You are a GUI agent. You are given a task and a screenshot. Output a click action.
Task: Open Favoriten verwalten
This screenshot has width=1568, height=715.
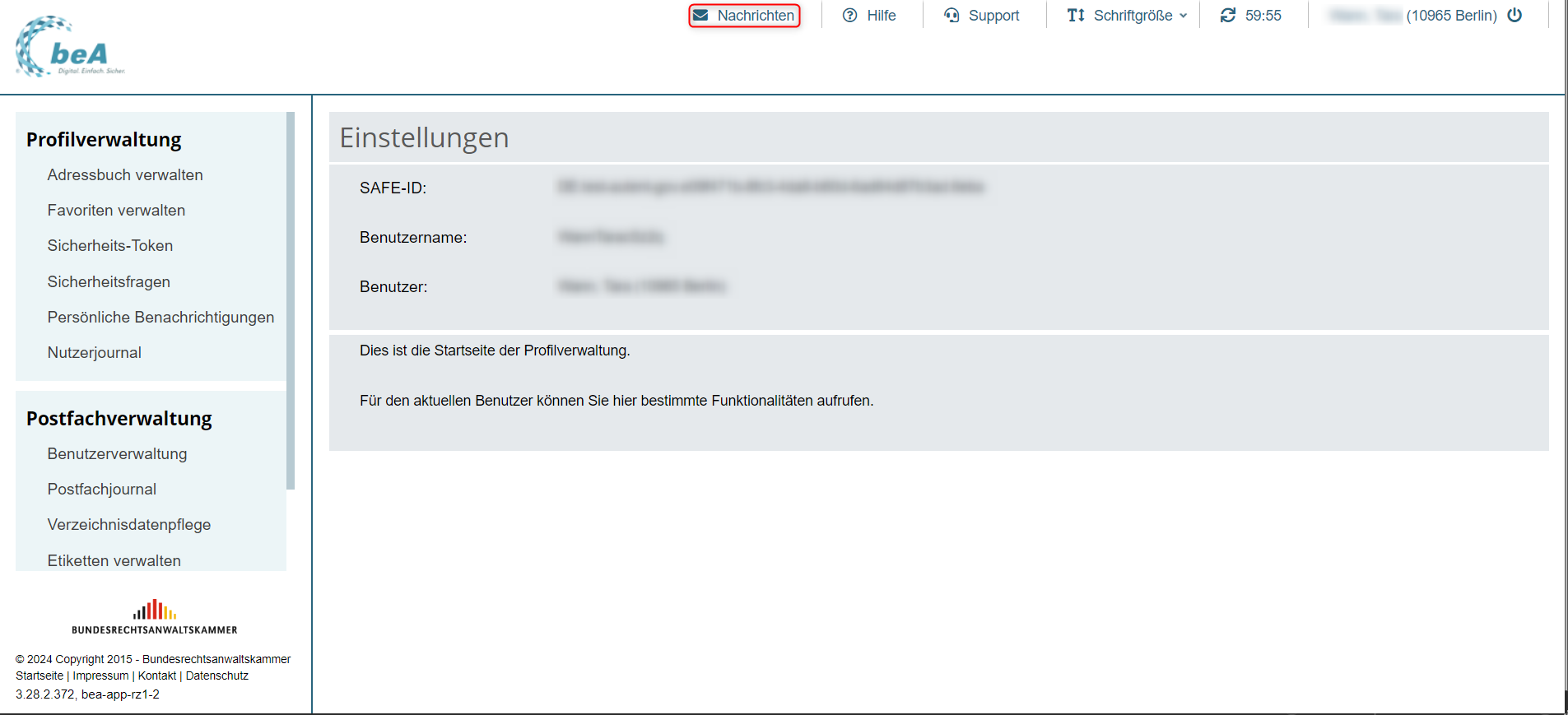116,211
